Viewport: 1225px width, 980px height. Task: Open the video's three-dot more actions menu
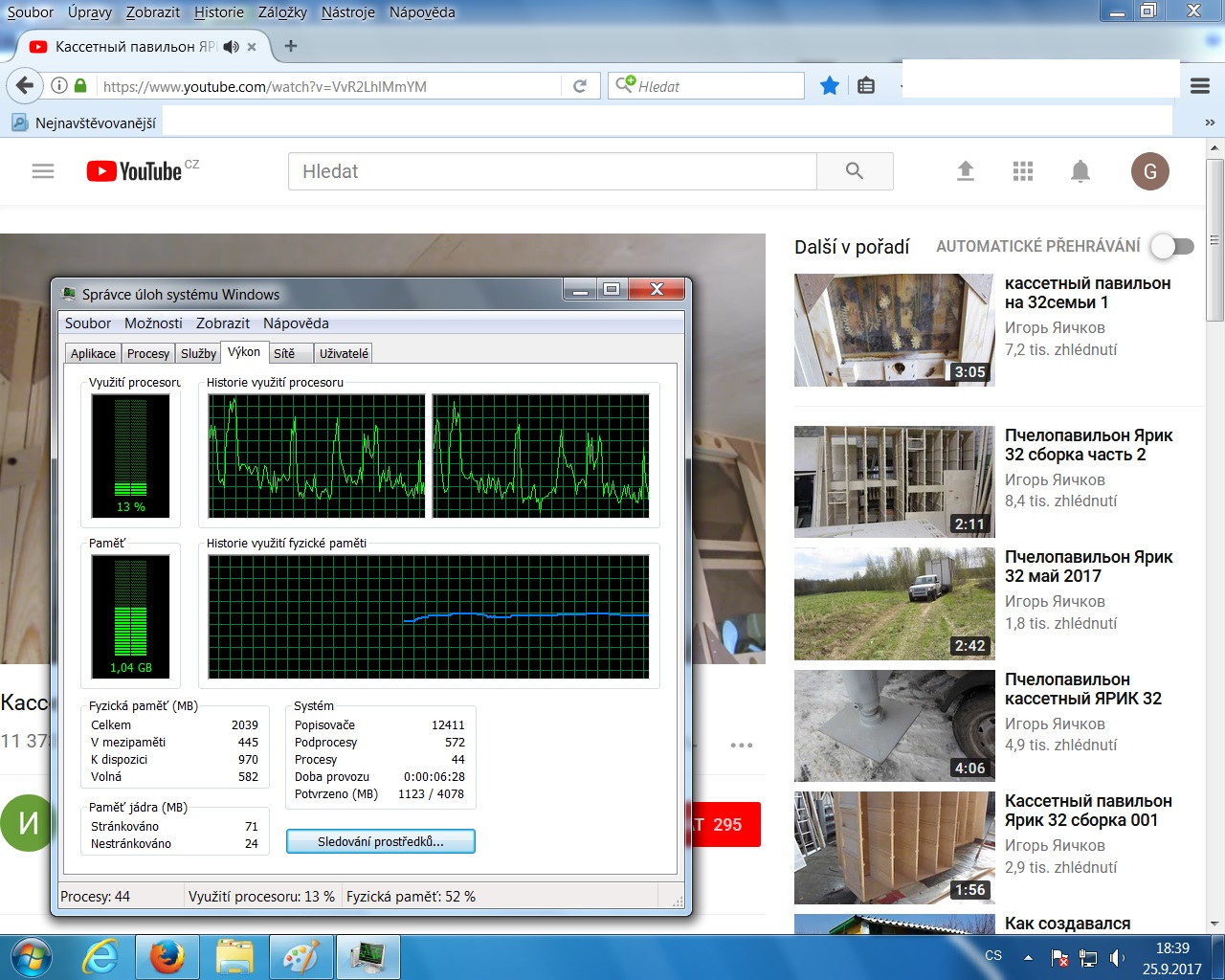pos(741,745)
